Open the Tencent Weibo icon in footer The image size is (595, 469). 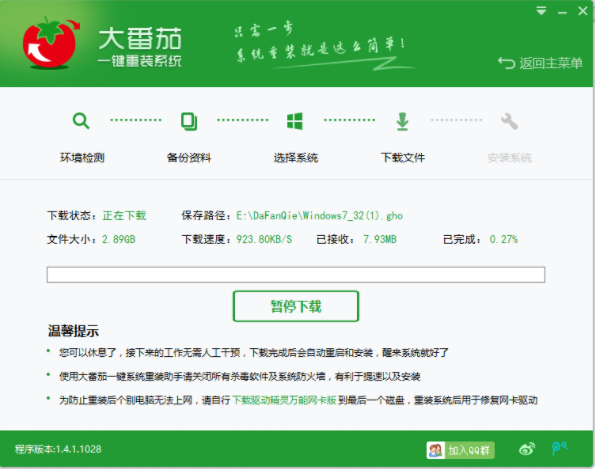click(x=559, y=449)
